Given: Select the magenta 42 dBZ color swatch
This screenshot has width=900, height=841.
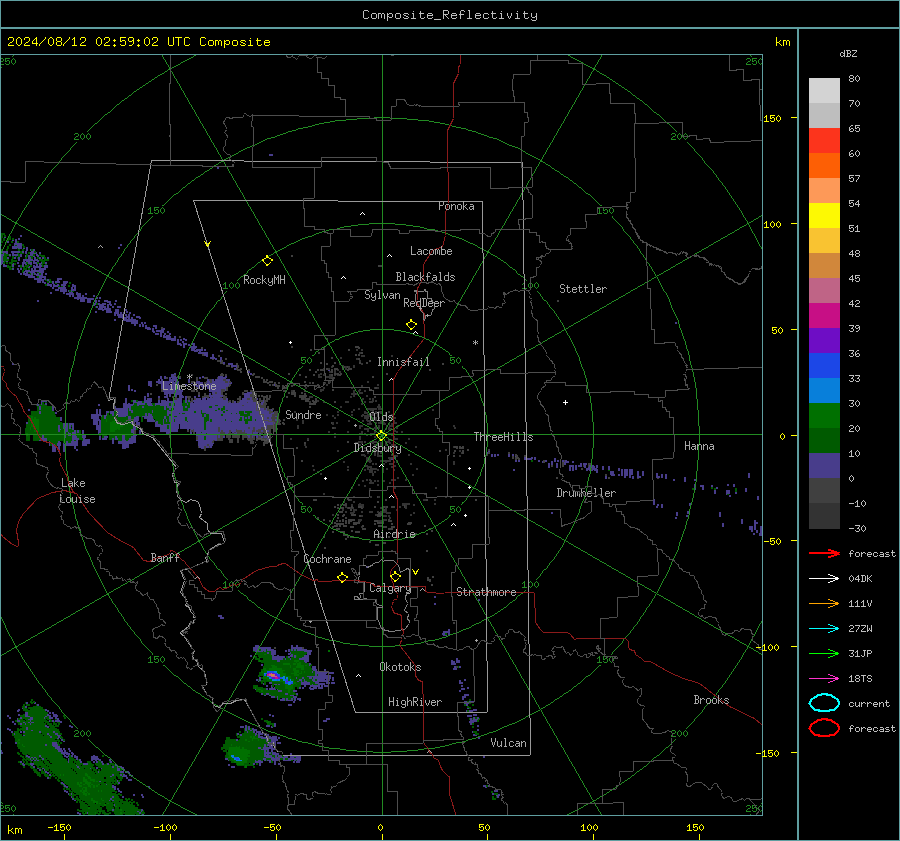Looking at the screenshot, I should click(x=824, y=315).
